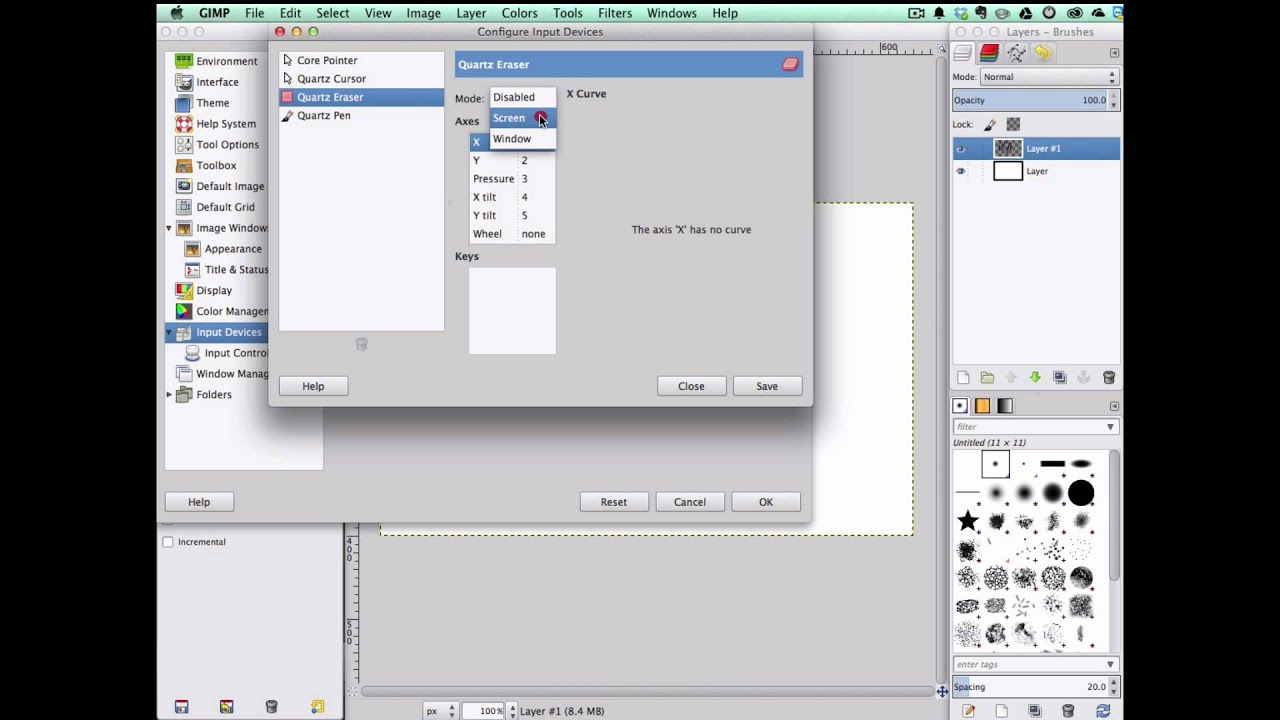Select the Pressure axis row
The height and width of the screenshot is (720, 1280).
click(511, 179)
